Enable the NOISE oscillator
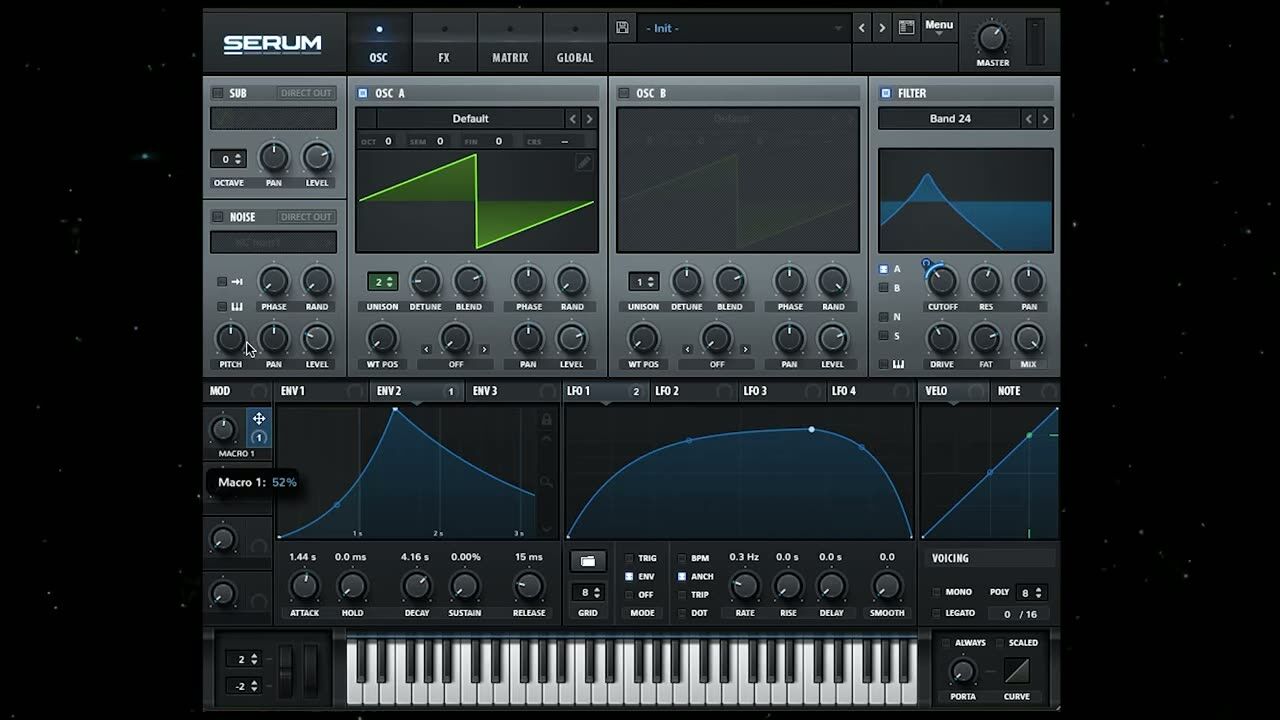Viewport: 1280px width, 720px height. pyautogui.click(x=217, y=217)
